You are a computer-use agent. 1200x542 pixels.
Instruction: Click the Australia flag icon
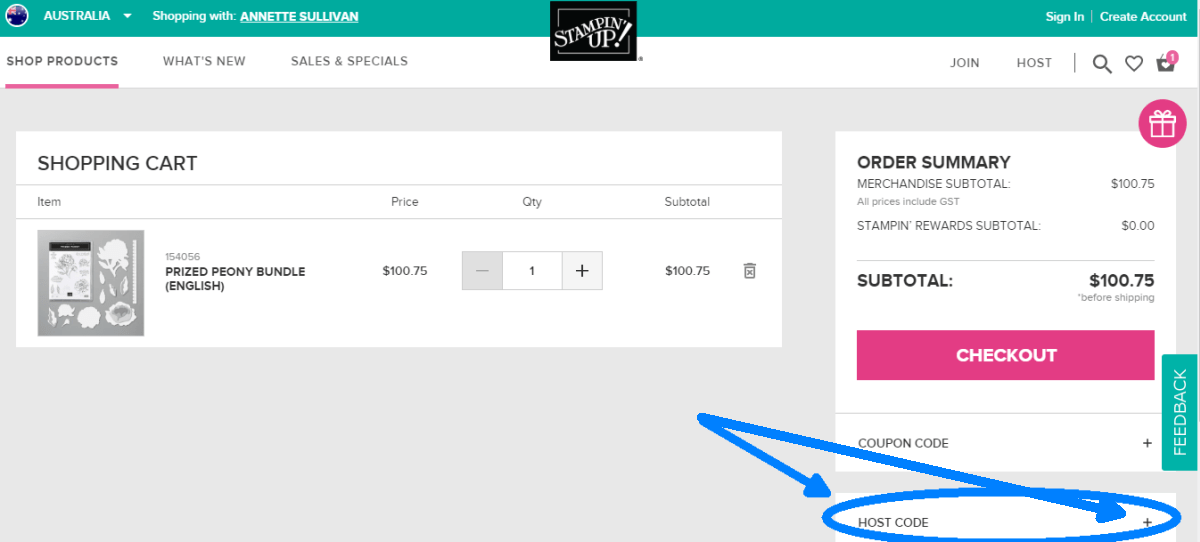pos(17,16)
